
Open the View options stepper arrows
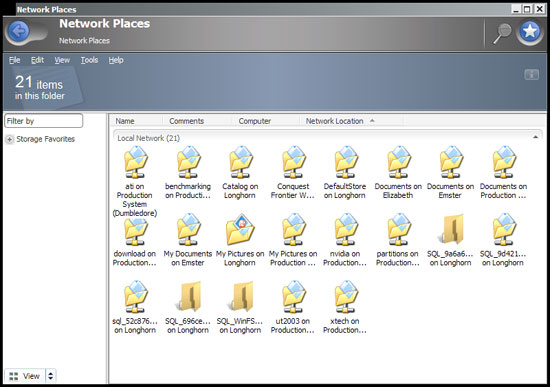pyautogui.click(x=51, y=376)
